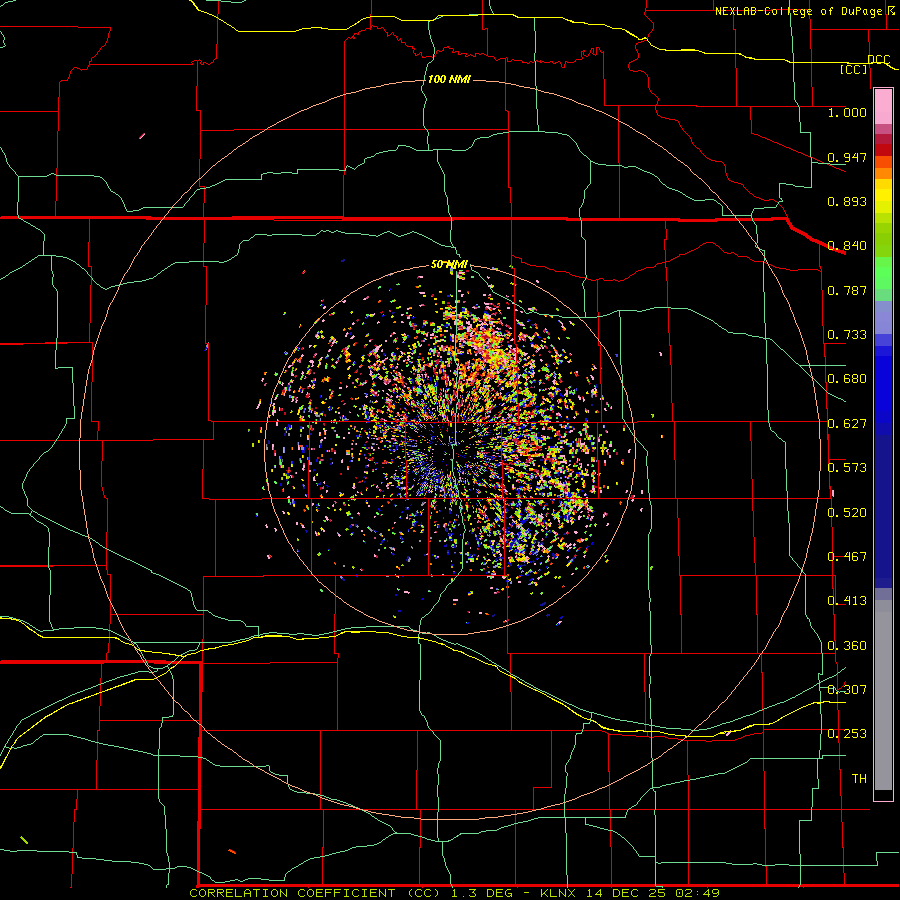Click the 0.573 legend value
The width and height of the screenshot is (900, 900).
point(847,468)
